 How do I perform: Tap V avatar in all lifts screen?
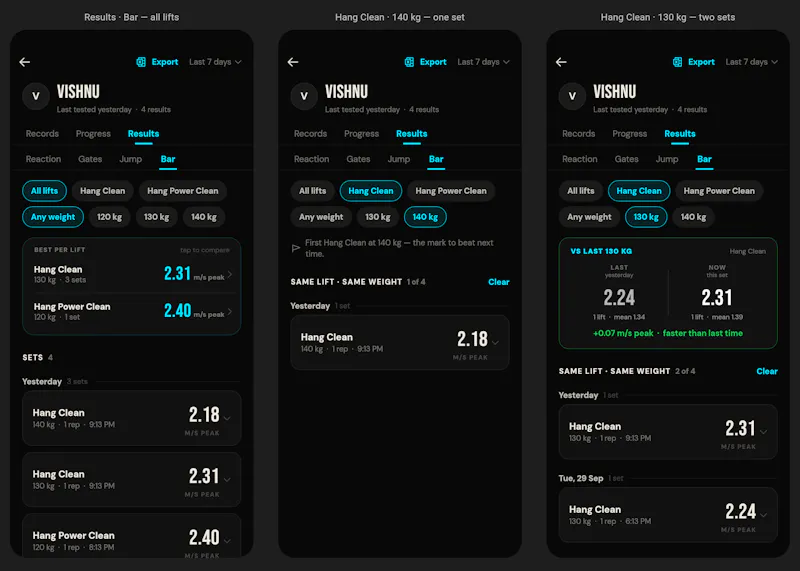point(36,96)
